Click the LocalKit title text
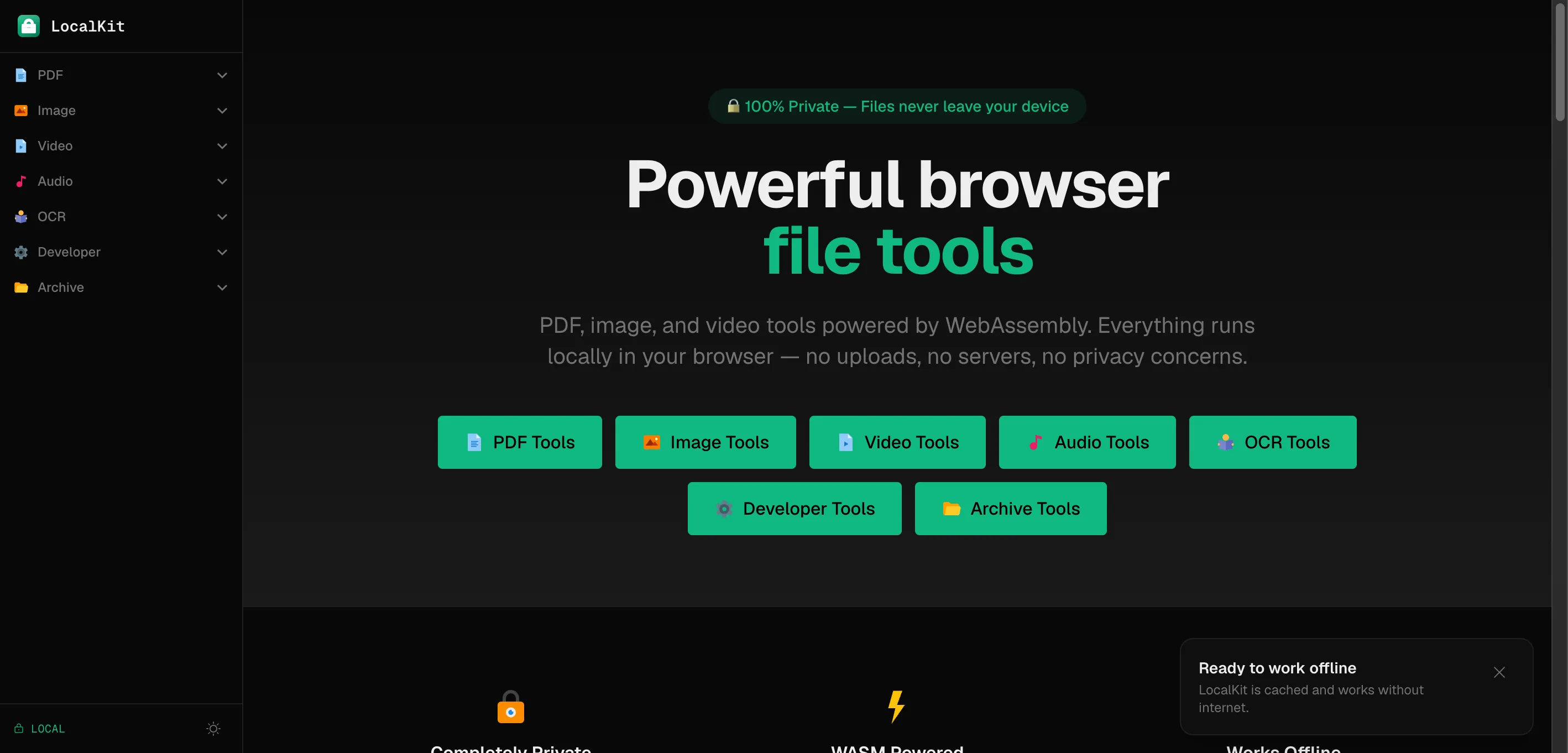This screenshot has height=753, width=1568. 88,26
